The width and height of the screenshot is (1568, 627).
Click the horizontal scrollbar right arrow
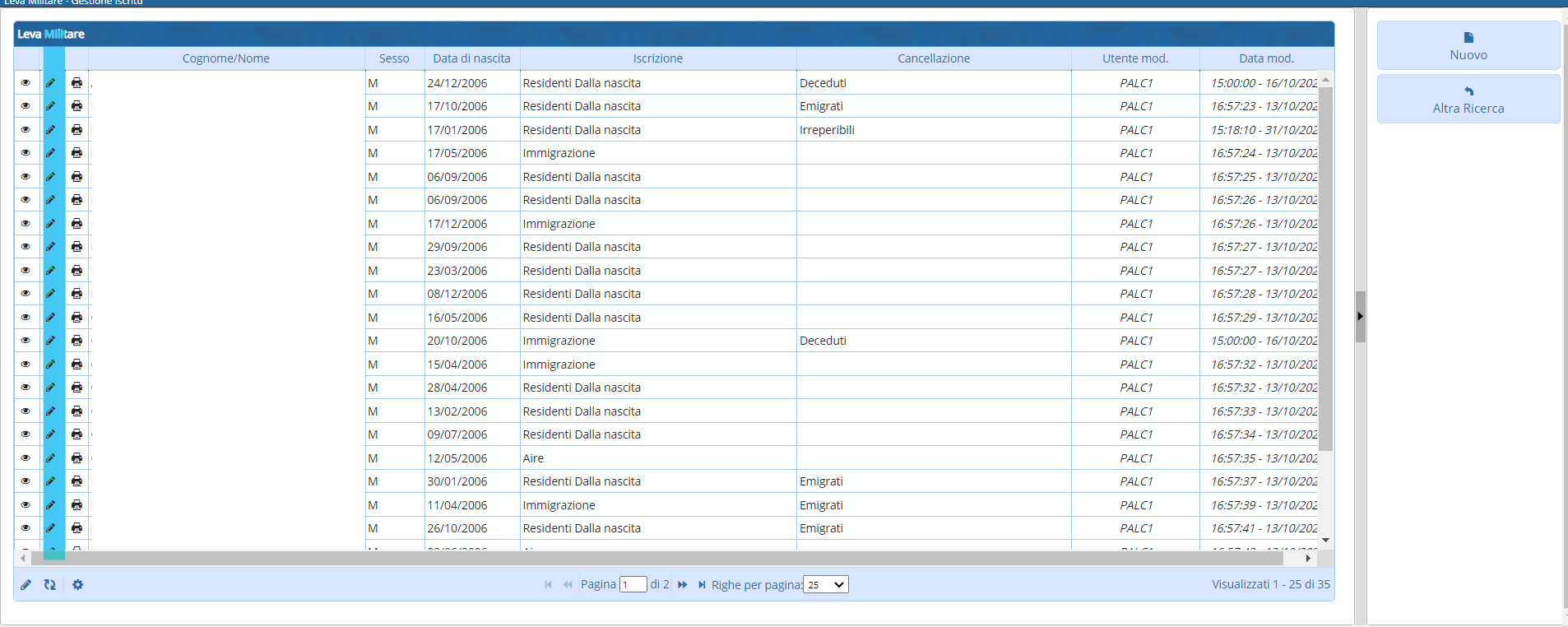(1308, 558)
